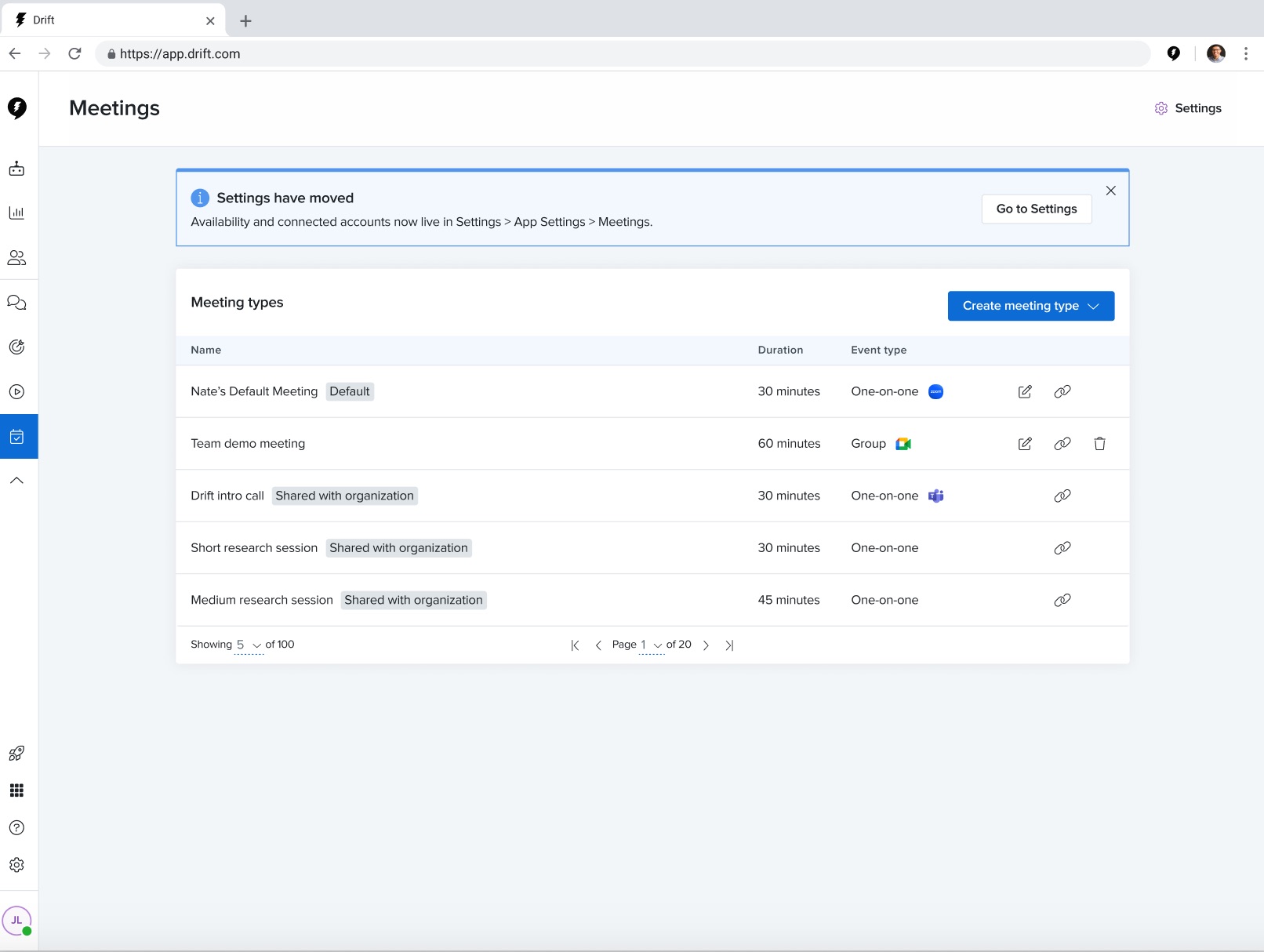Open the Drift logo home icon
The width and height of the screenshot is (1264, 952).
coord(17,108)
